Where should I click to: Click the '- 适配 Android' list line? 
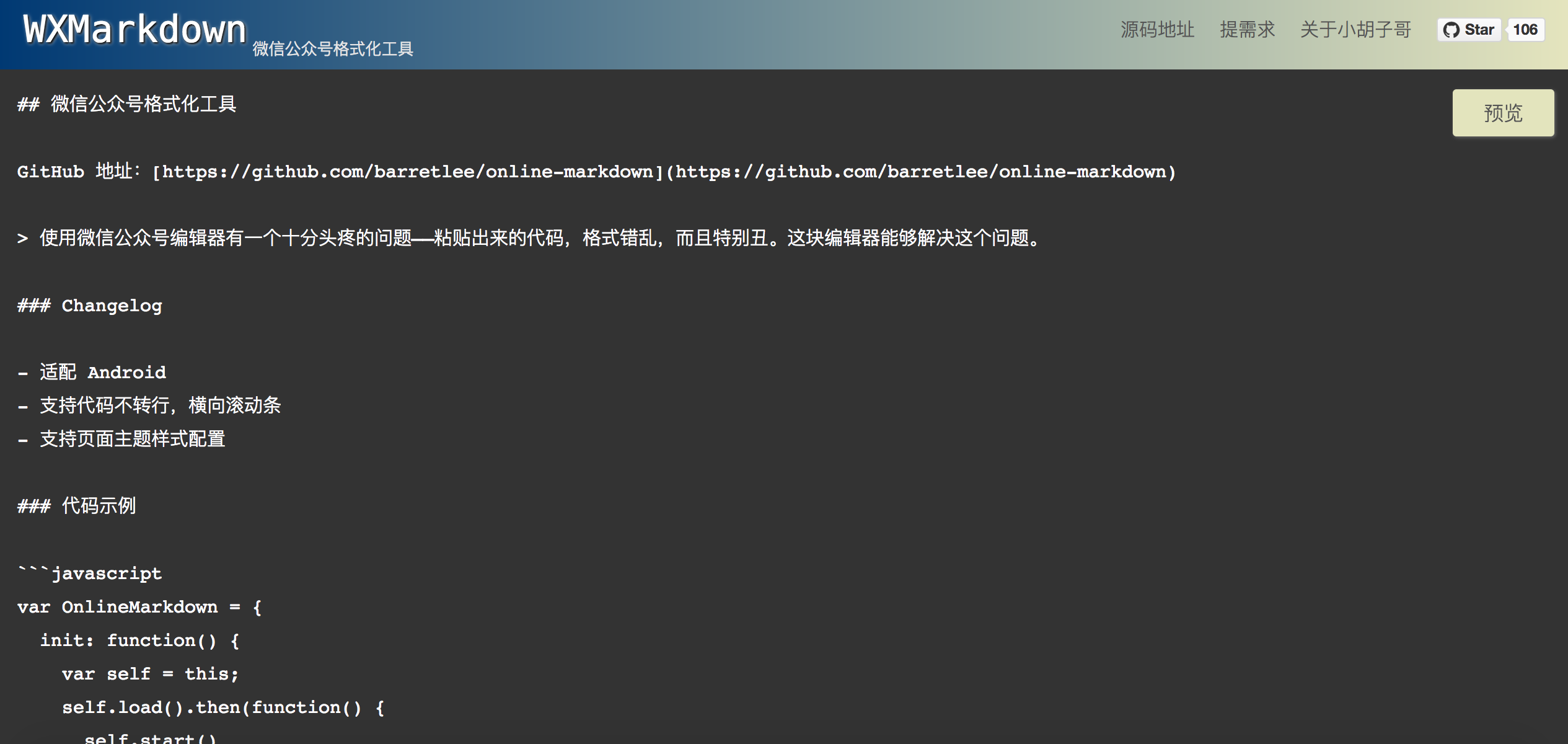92,372
